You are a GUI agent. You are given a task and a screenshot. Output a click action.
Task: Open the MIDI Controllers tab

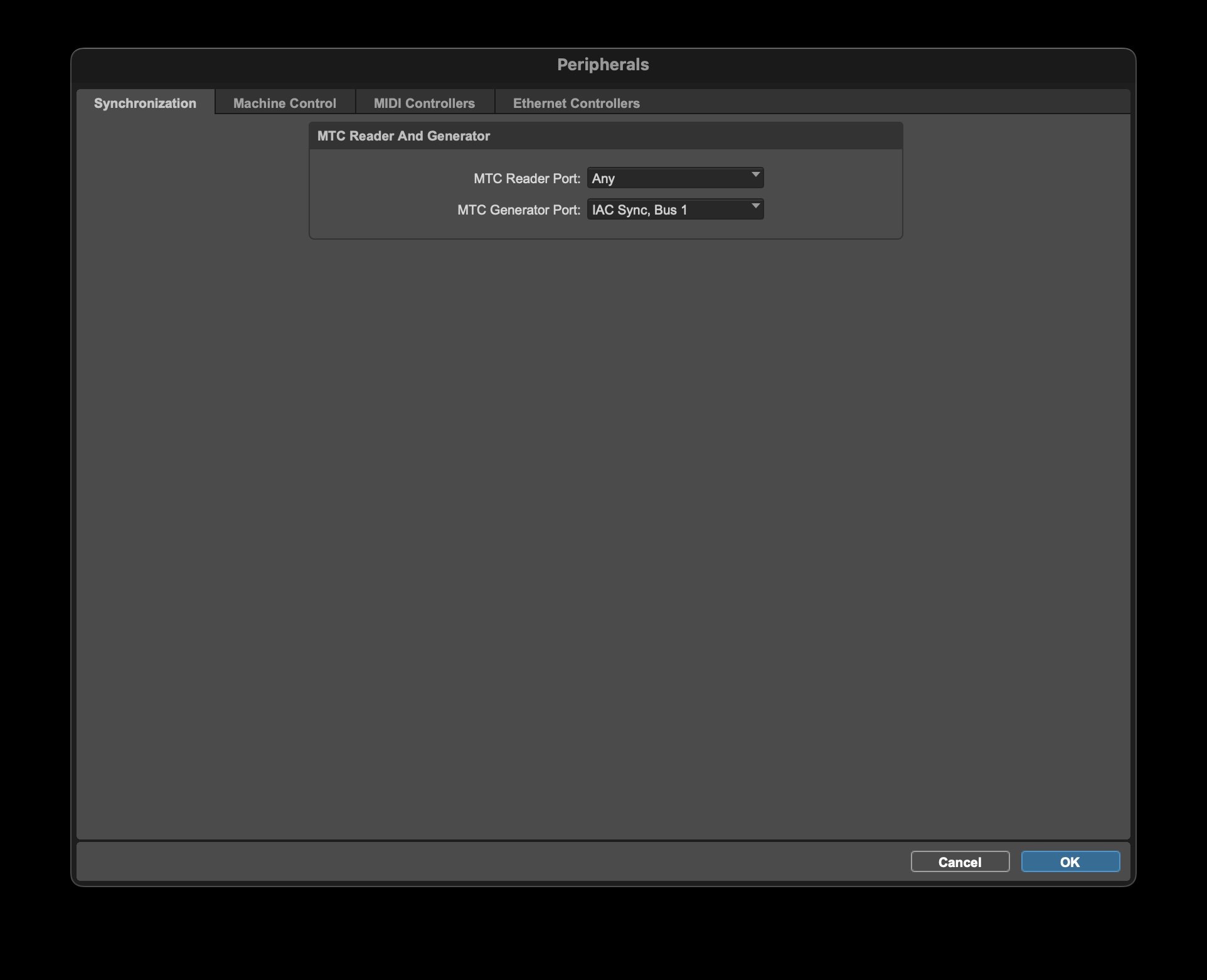tap(424, 102)
